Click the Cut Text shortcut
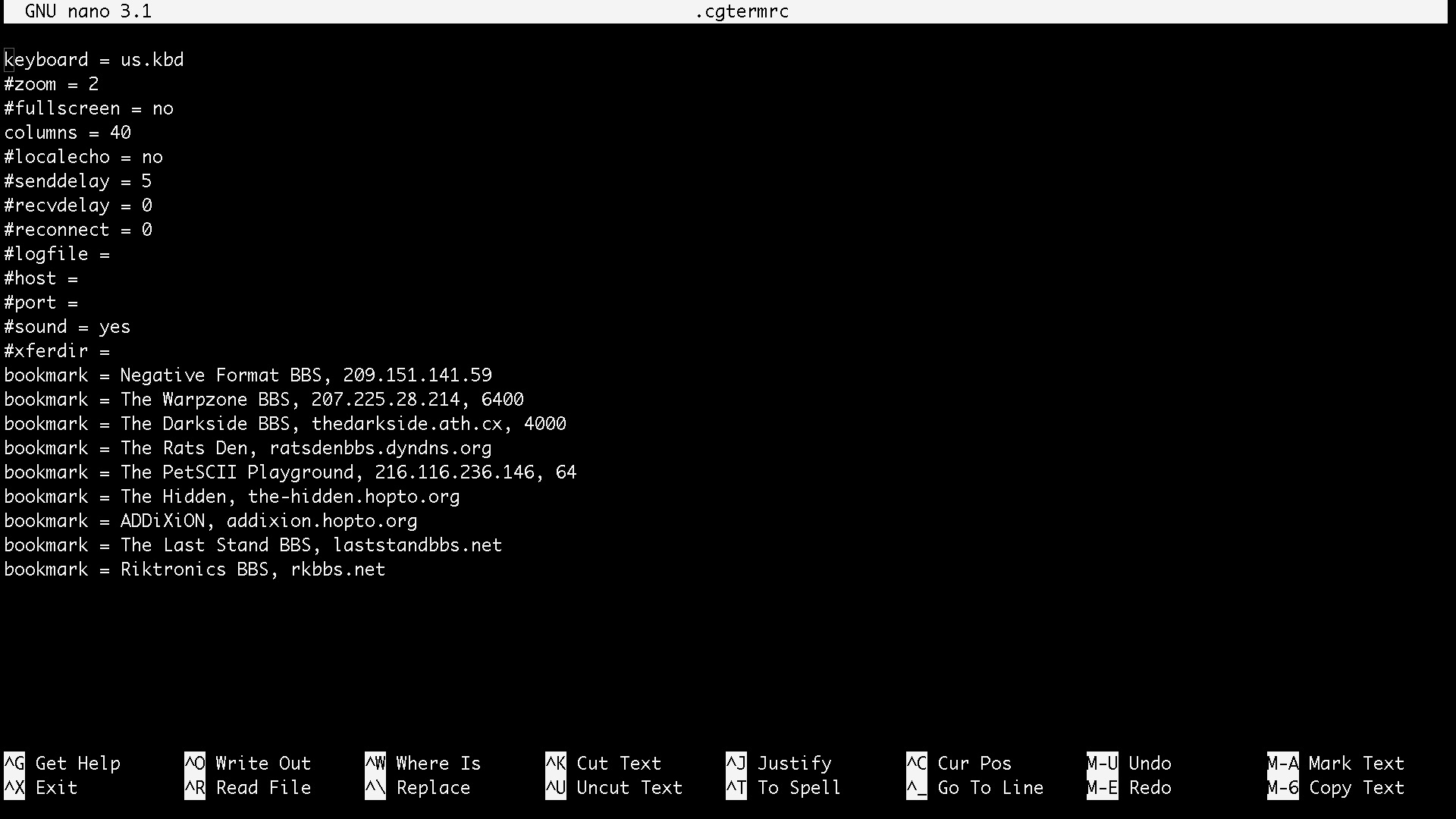Viewport: 1456px width, 819px height. click(x=604, y=763)
